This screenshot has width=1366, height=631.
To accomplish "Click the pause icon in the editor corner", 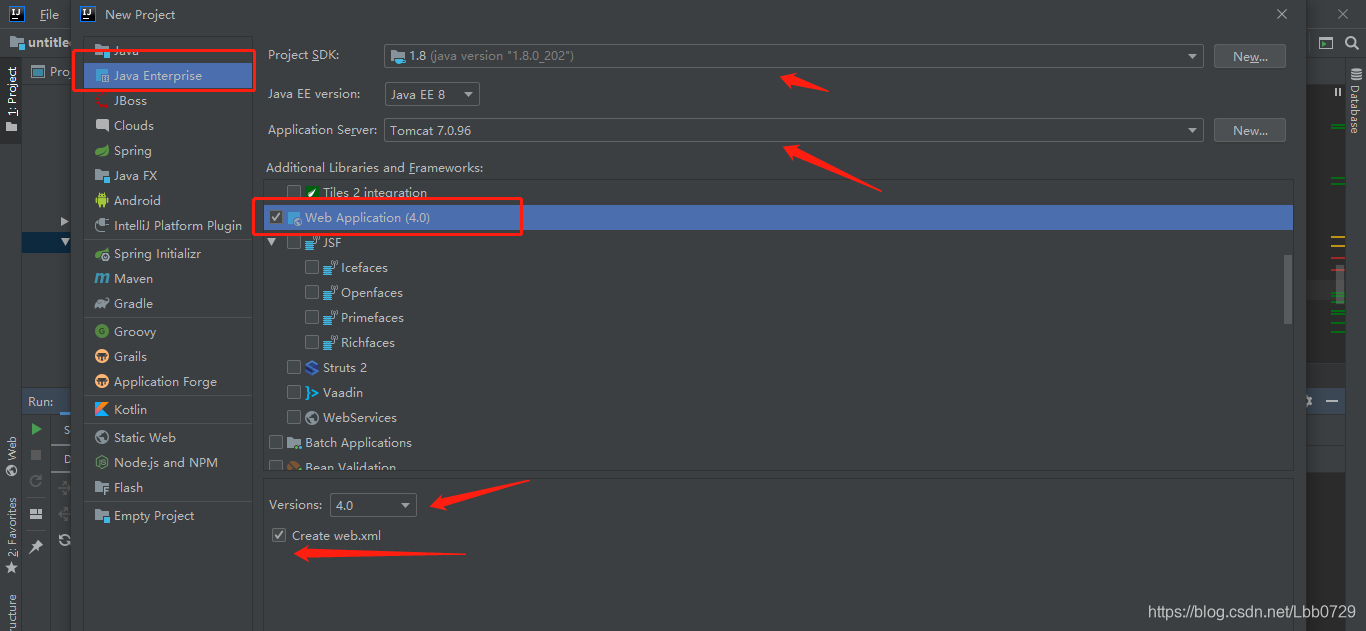I will (x=1338, y=91).
